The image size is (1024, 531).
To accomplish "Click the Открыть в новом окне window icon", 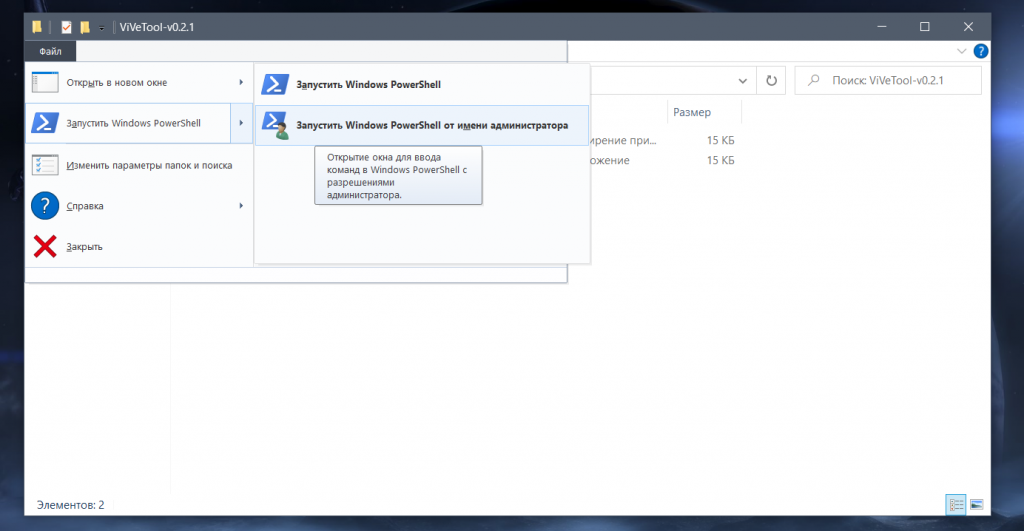I will [x=45, y=82].
